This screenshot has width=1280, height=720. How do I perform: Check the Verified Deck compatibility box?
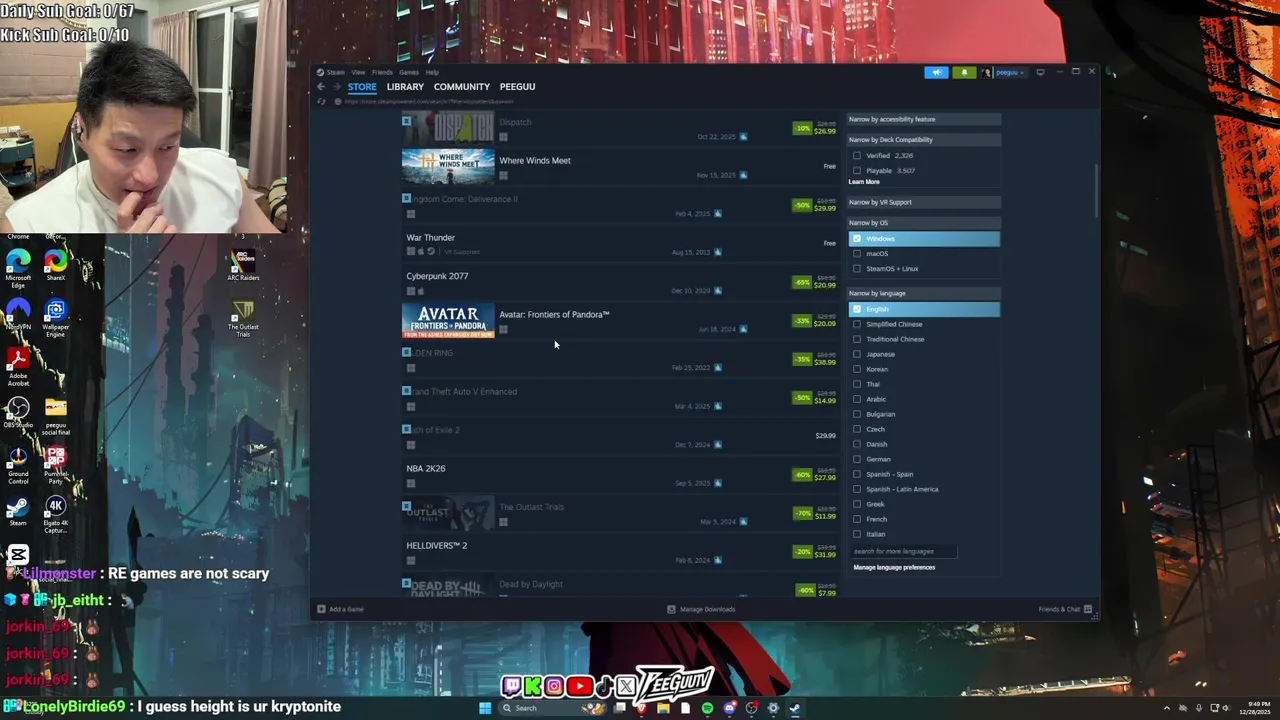[856, 156]
